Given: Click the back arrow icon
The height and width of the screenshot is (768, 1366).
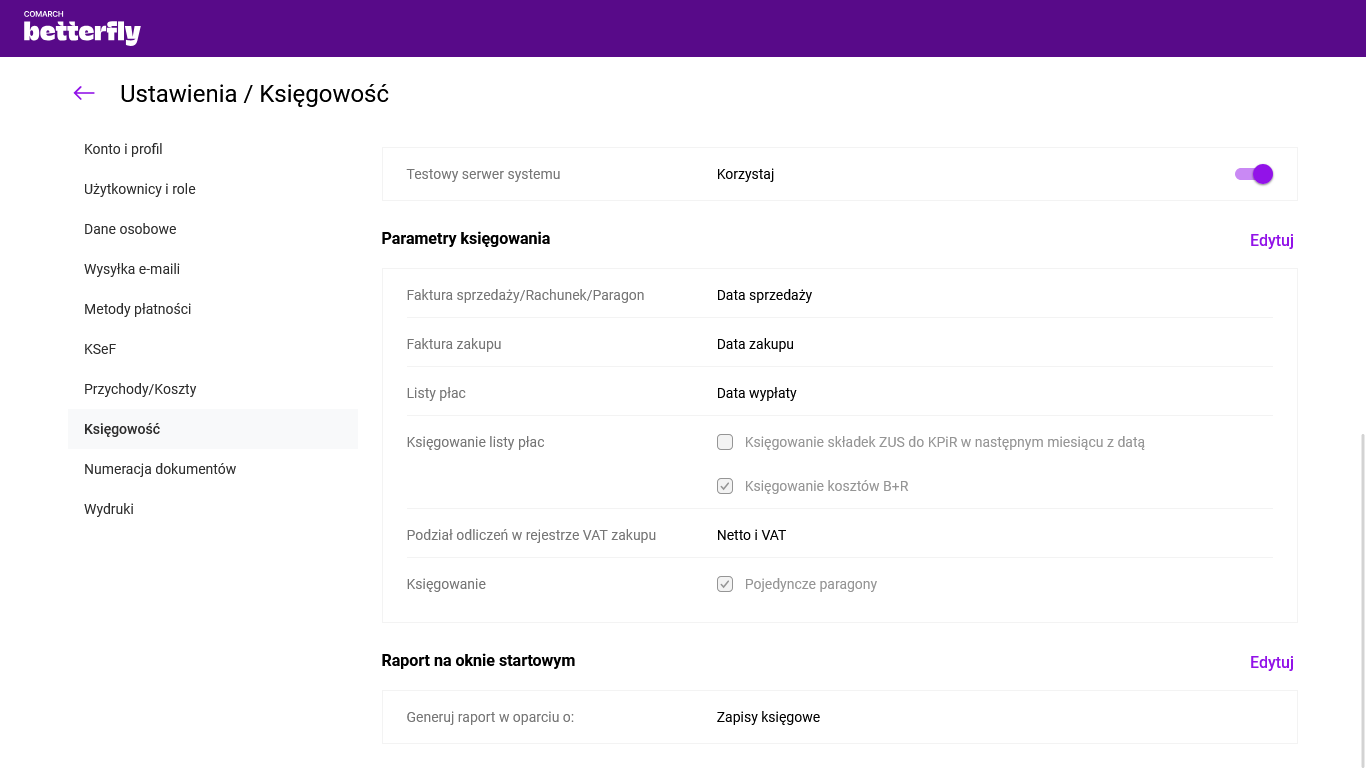Looking at the screenshot, I should [84, 93].
